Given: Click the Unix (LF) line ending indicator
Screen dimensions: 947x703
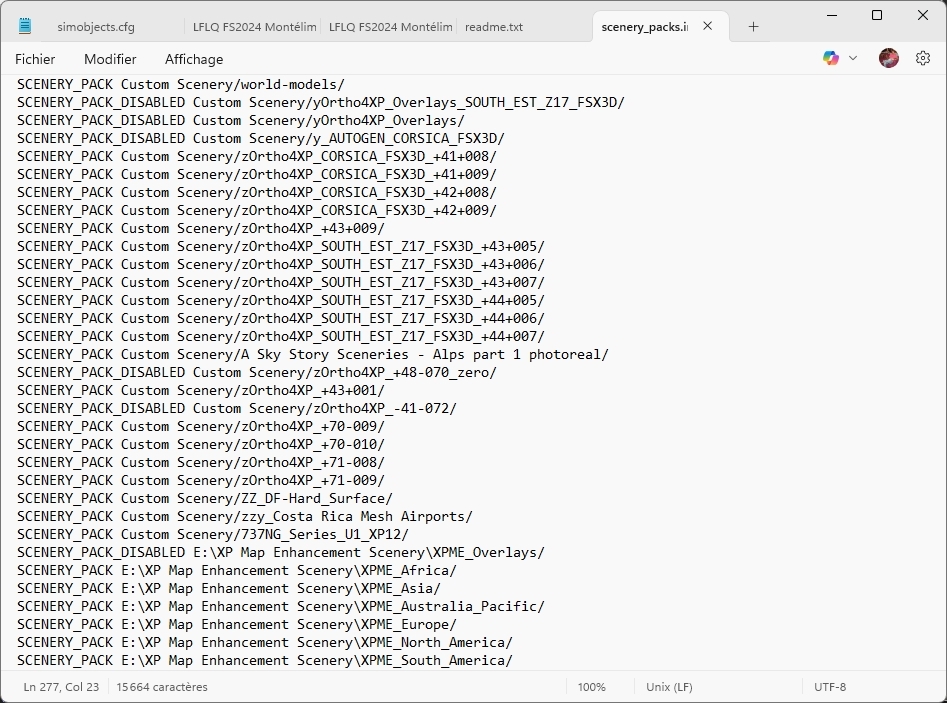Looking at the screenshot, I should point(669,687).
